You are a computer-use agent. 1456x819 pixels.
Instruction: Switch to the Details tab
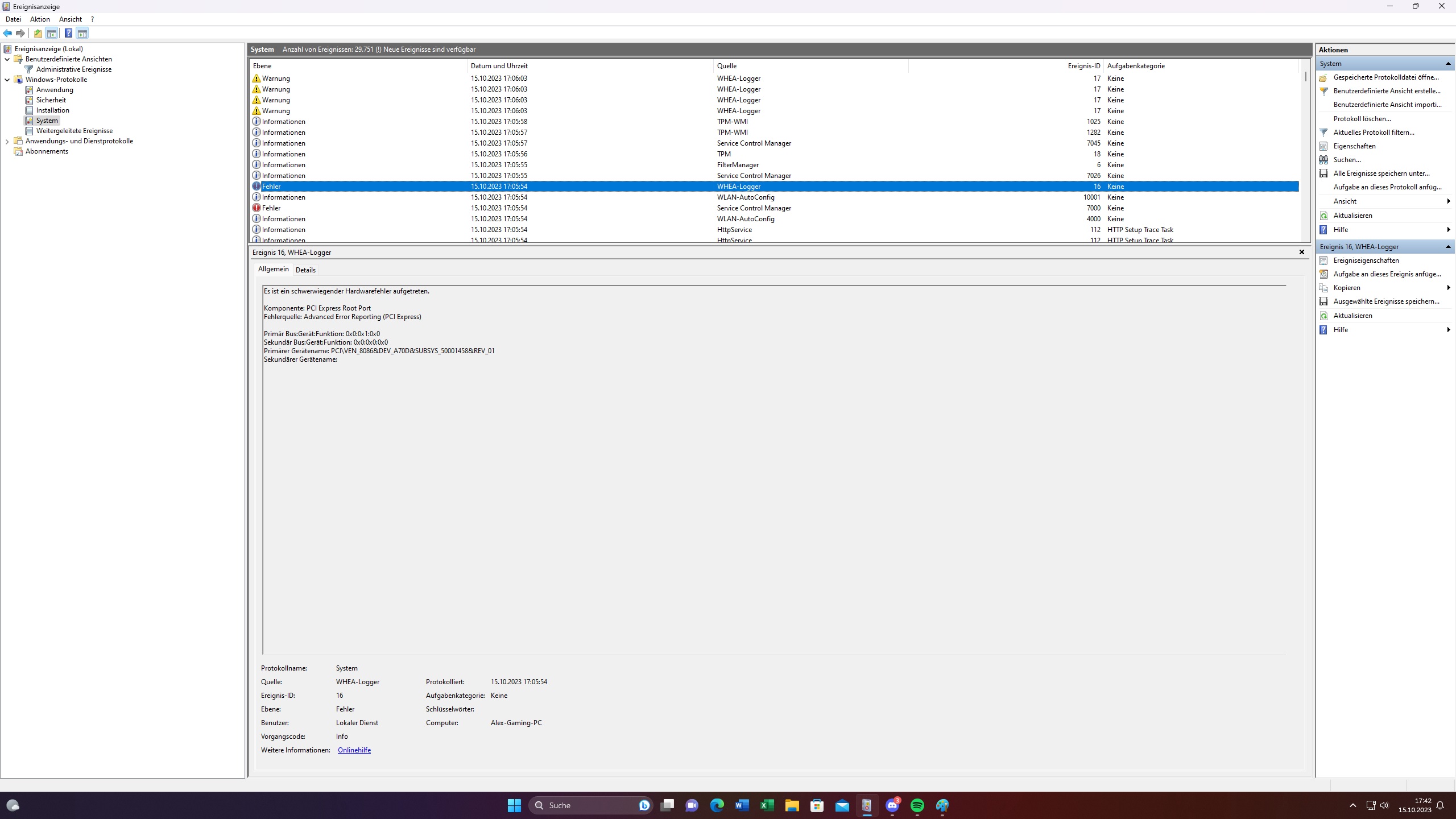[305, 270]
